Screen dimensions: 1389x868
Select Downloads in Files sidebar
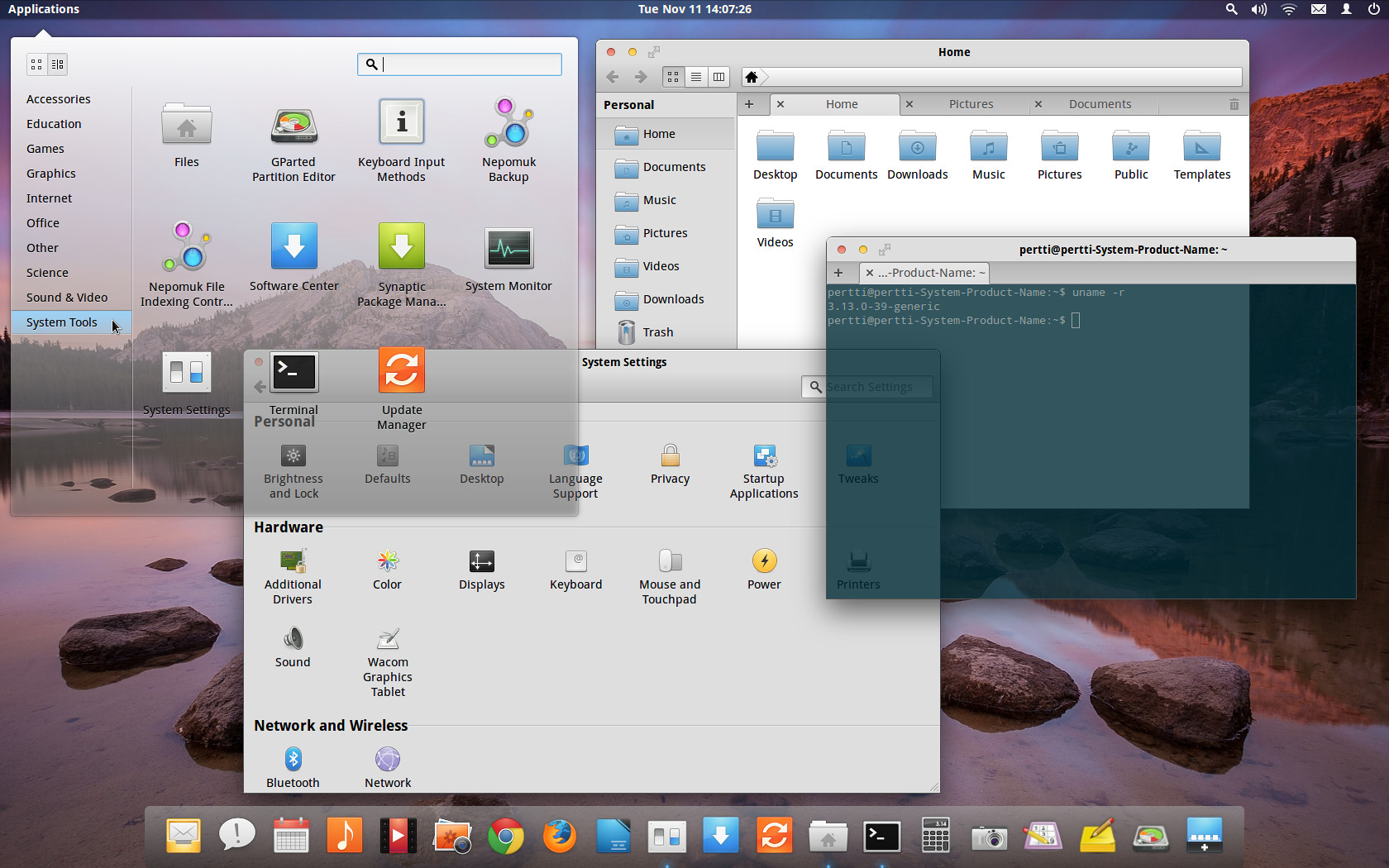point(673,299)
